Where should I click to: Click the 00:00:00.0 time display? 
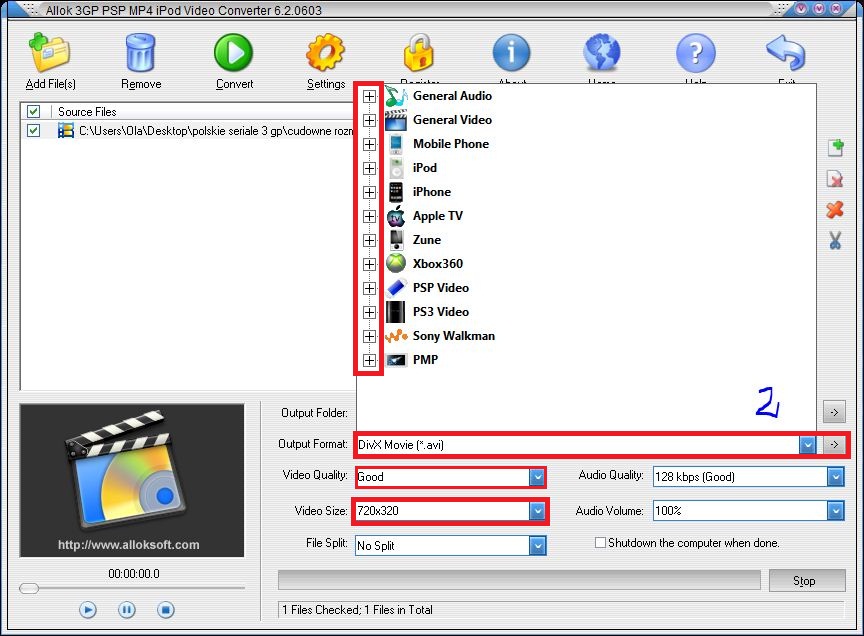tap(134, 574)
